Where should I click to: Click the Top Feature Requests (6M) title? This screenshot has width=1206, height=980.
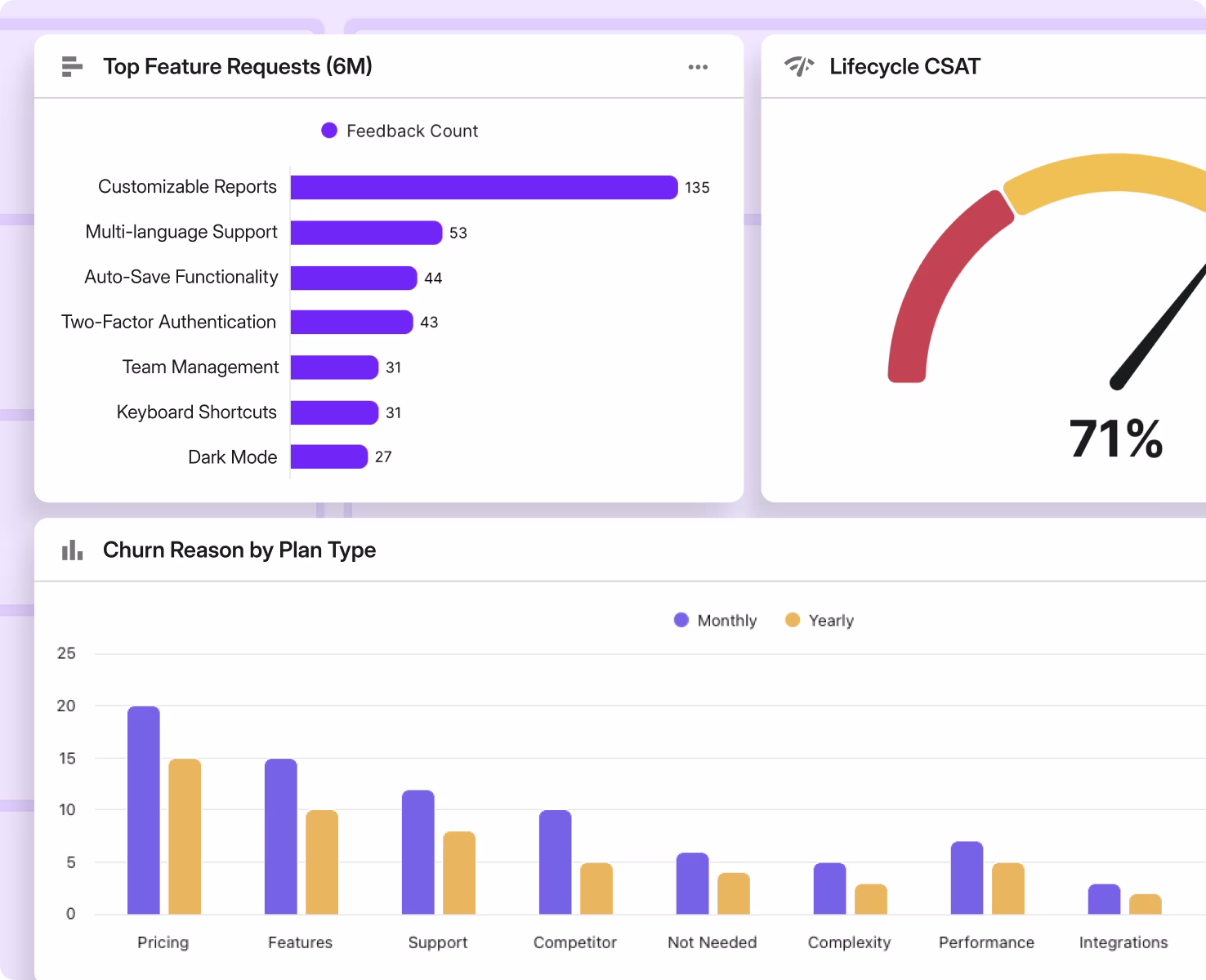coord(238,66)
